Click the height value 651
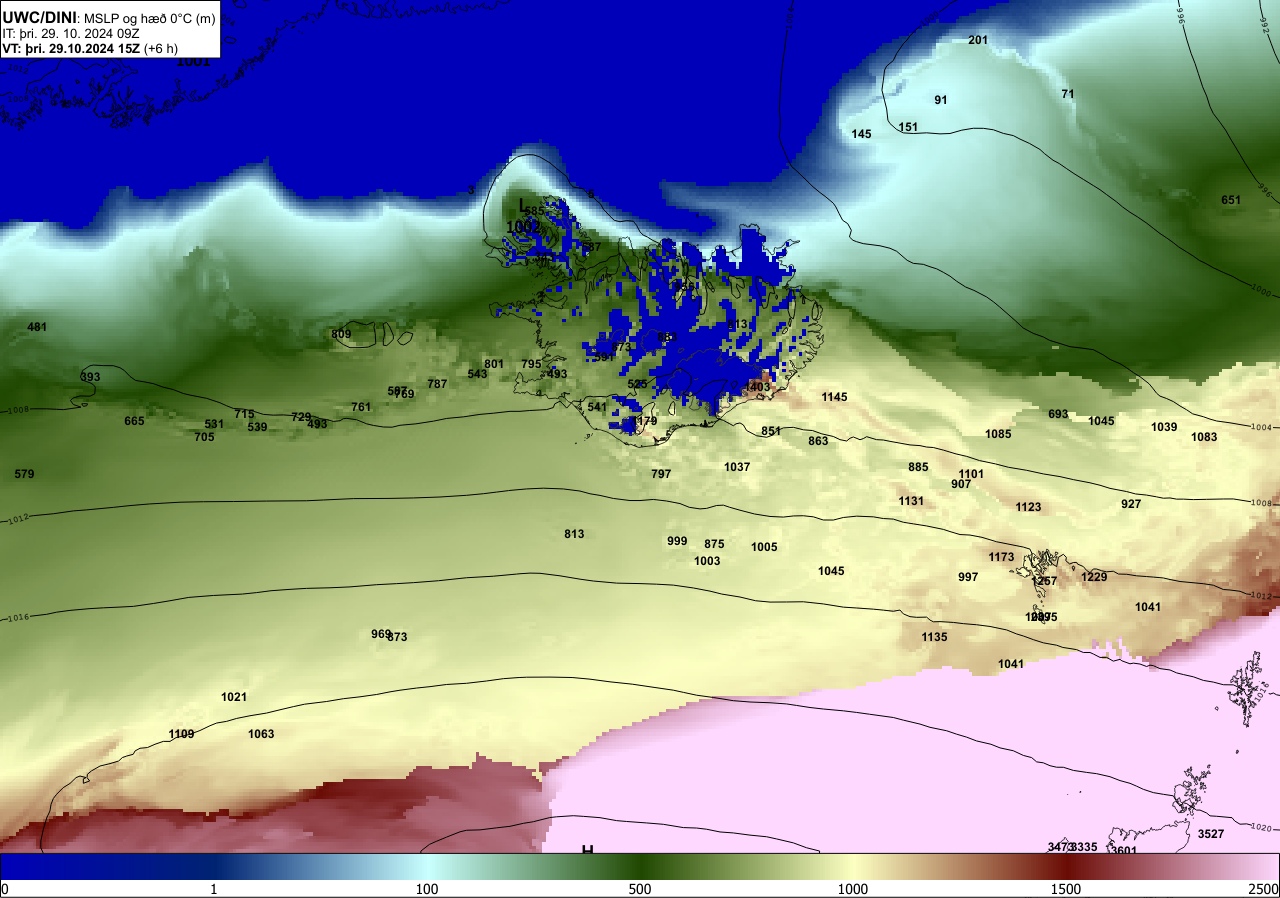Screen dimensions: 1280x898 point(1231,200)
